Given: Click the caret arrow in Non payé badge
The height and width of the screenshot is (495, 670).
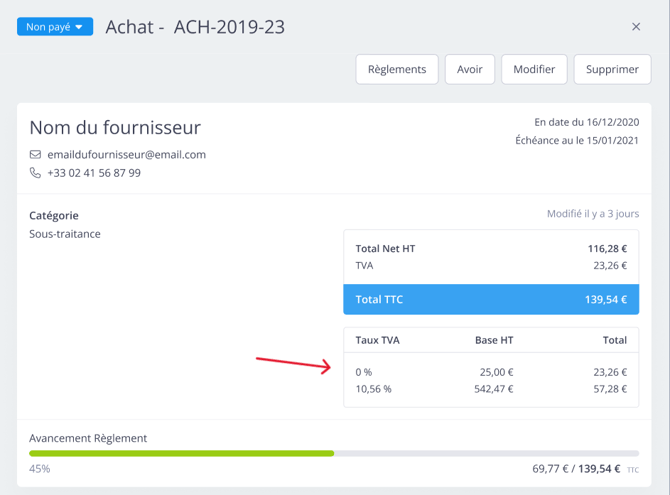Looking at the screenshot, I should [x=79, y=27].
